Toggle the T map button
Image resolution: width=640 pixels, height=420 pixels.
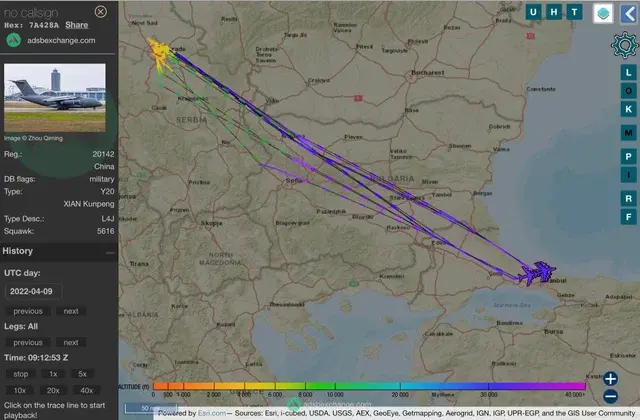click(574, 12)
